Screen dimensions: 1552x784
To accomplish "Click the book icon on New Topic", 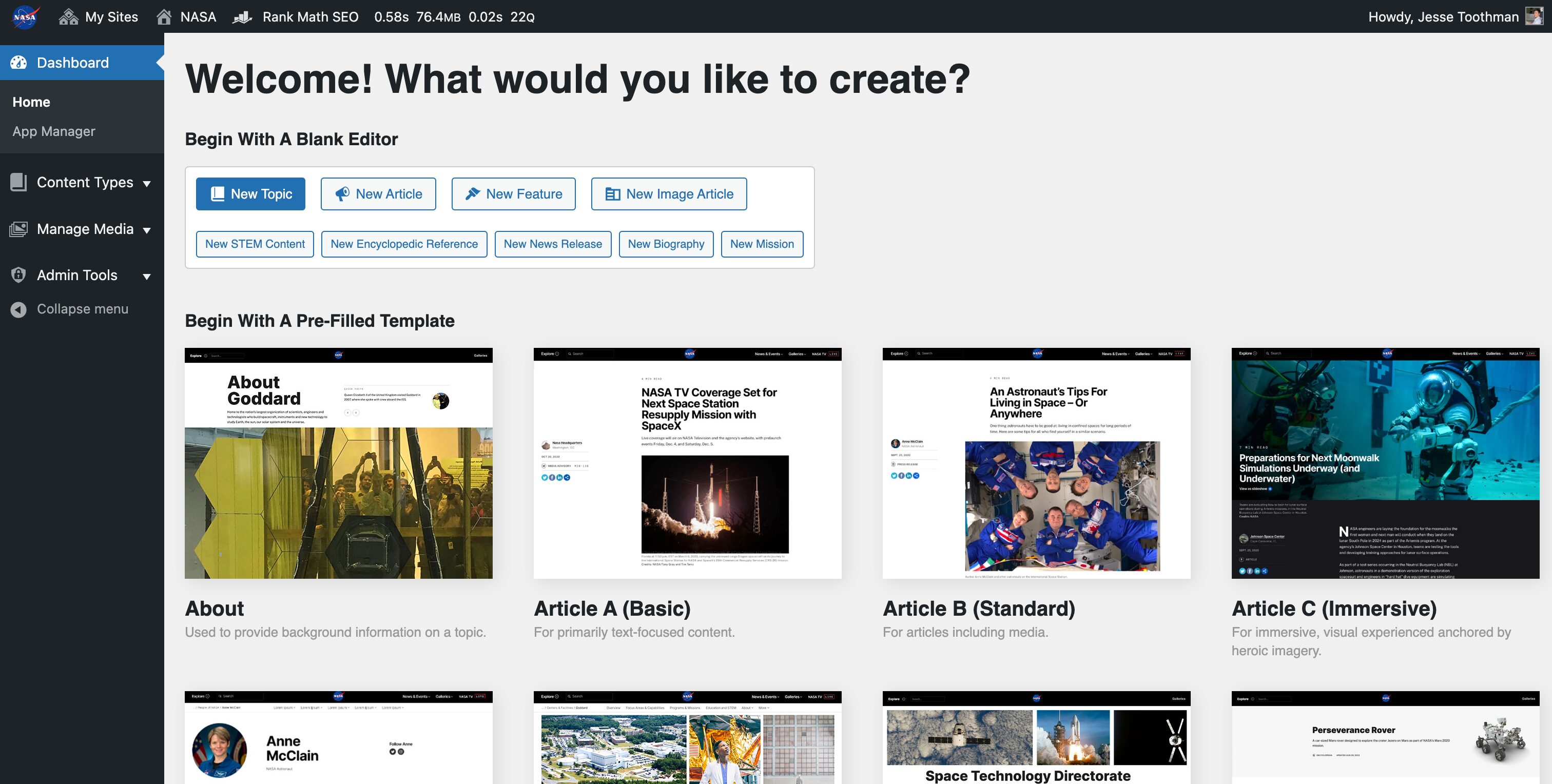I will [x=218, y=194].
